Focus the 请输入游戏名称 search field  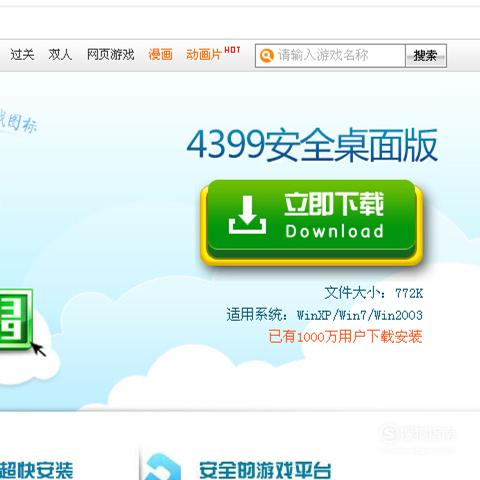[x=330, y=56]
